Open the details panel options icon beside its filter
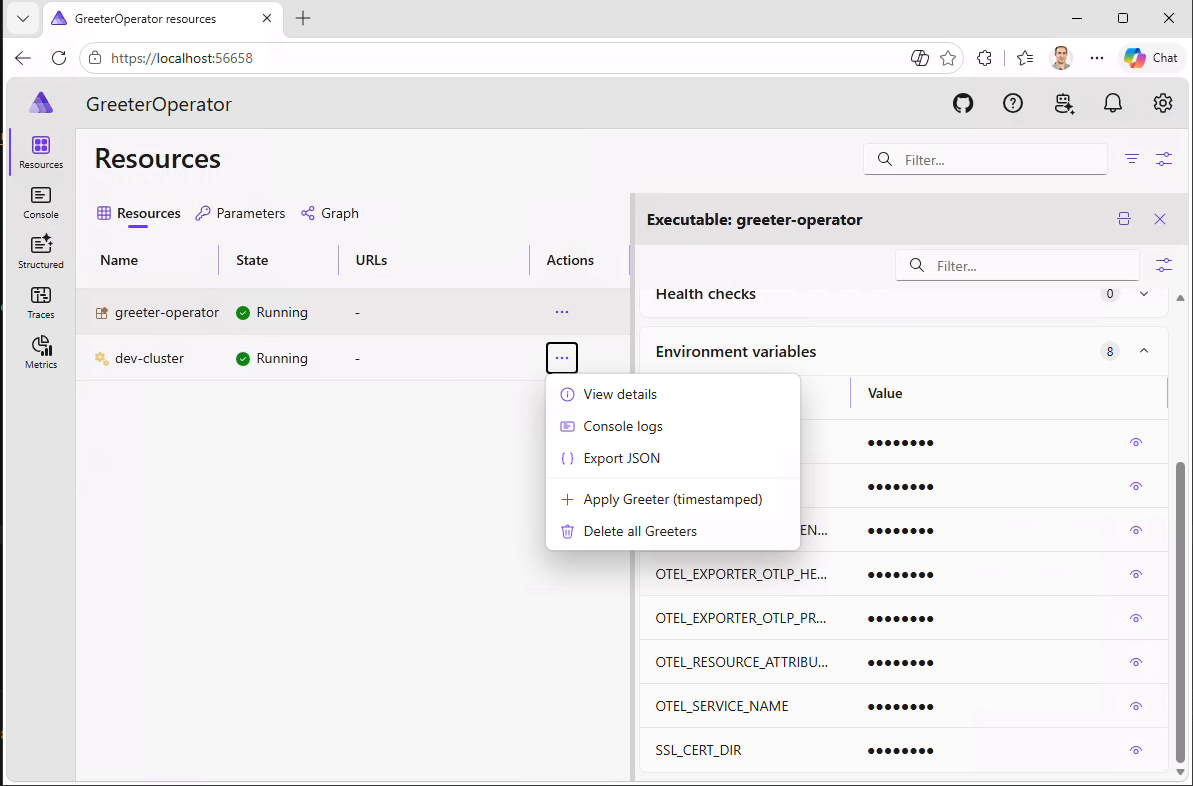 (1164, 265)
